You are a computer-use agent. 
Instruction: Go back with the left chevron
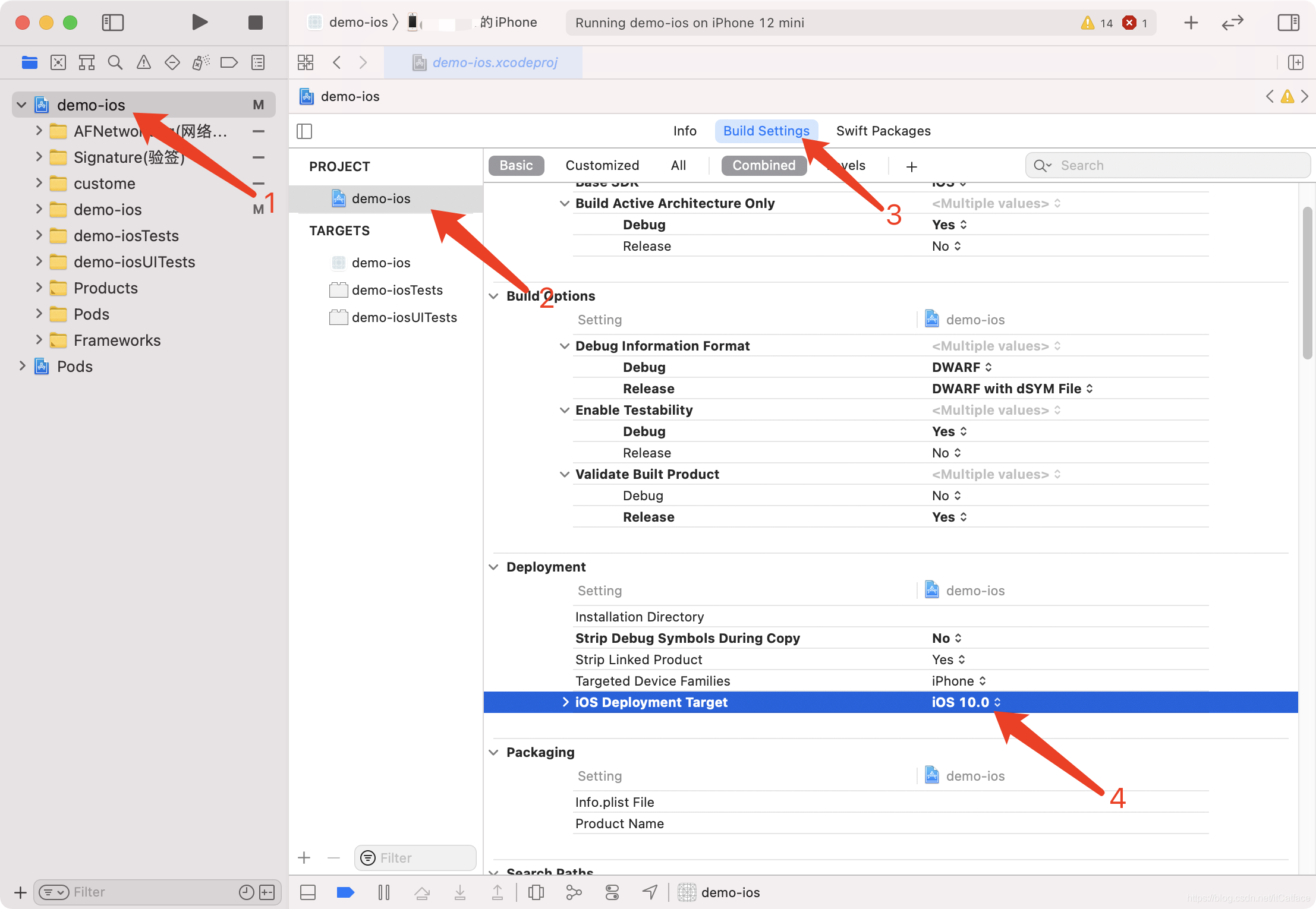coord(337,62)
